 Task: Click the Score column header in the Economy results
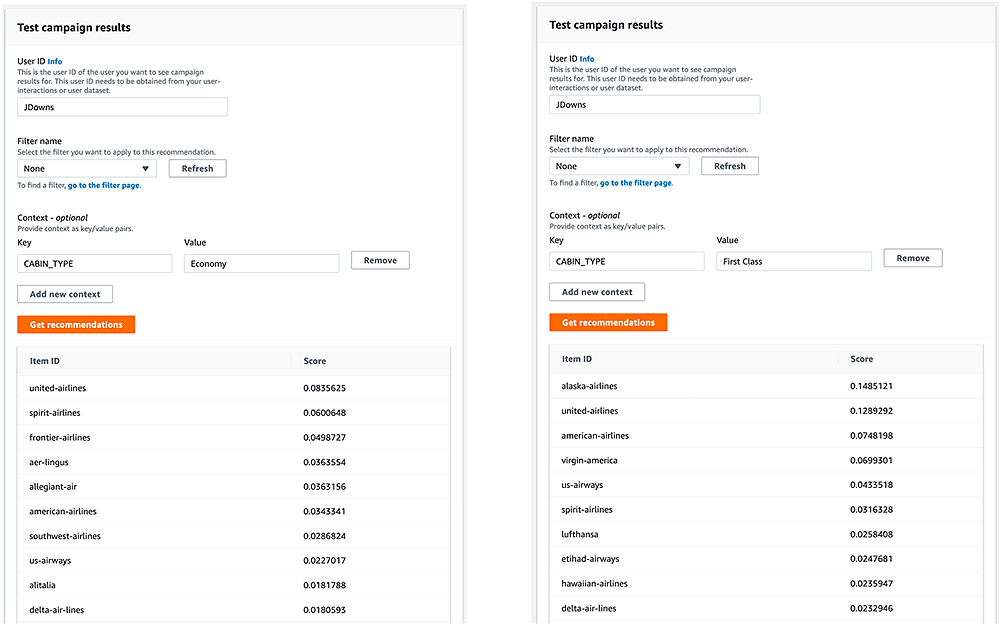[x=315, y=361]
